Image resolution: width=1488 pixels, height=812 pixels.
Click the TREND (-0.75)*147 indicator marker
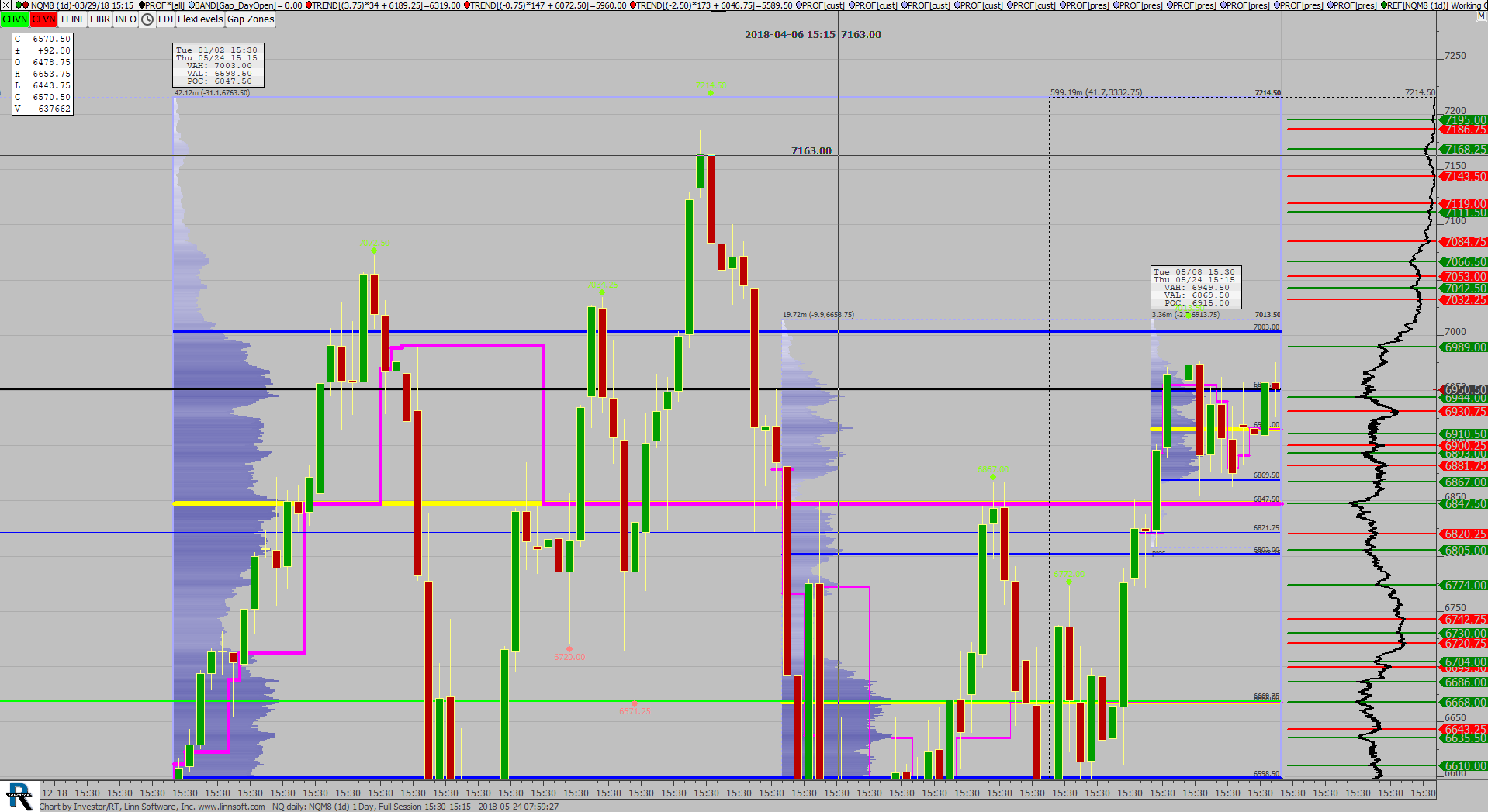(467, 5)
